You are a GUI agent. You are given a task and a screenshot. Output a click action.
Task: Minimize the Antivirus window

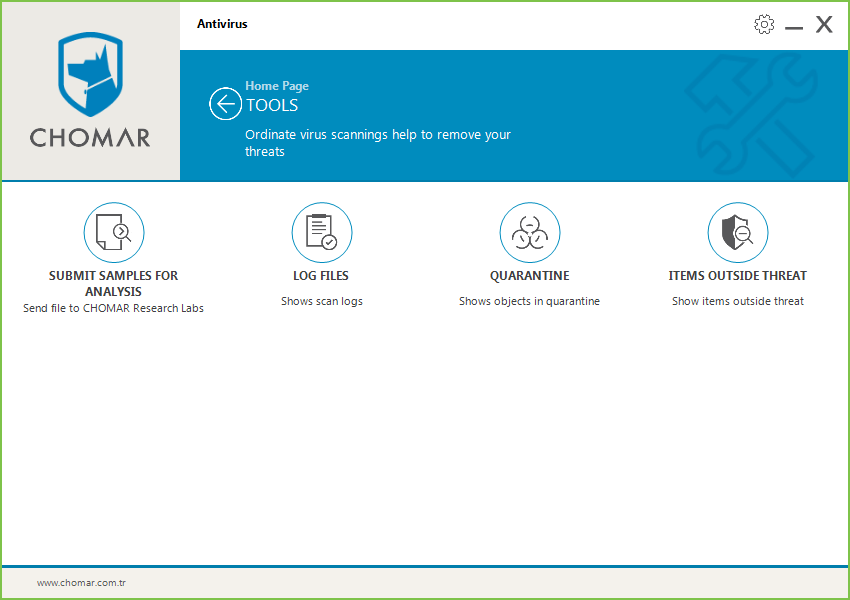[x=794, y=27]
